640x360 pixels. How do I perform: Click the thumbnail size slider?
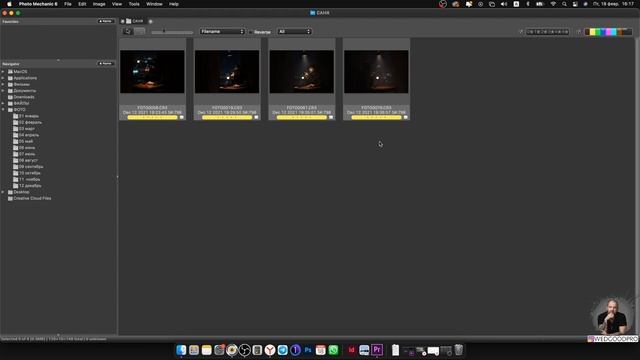[x=172, y=31]
